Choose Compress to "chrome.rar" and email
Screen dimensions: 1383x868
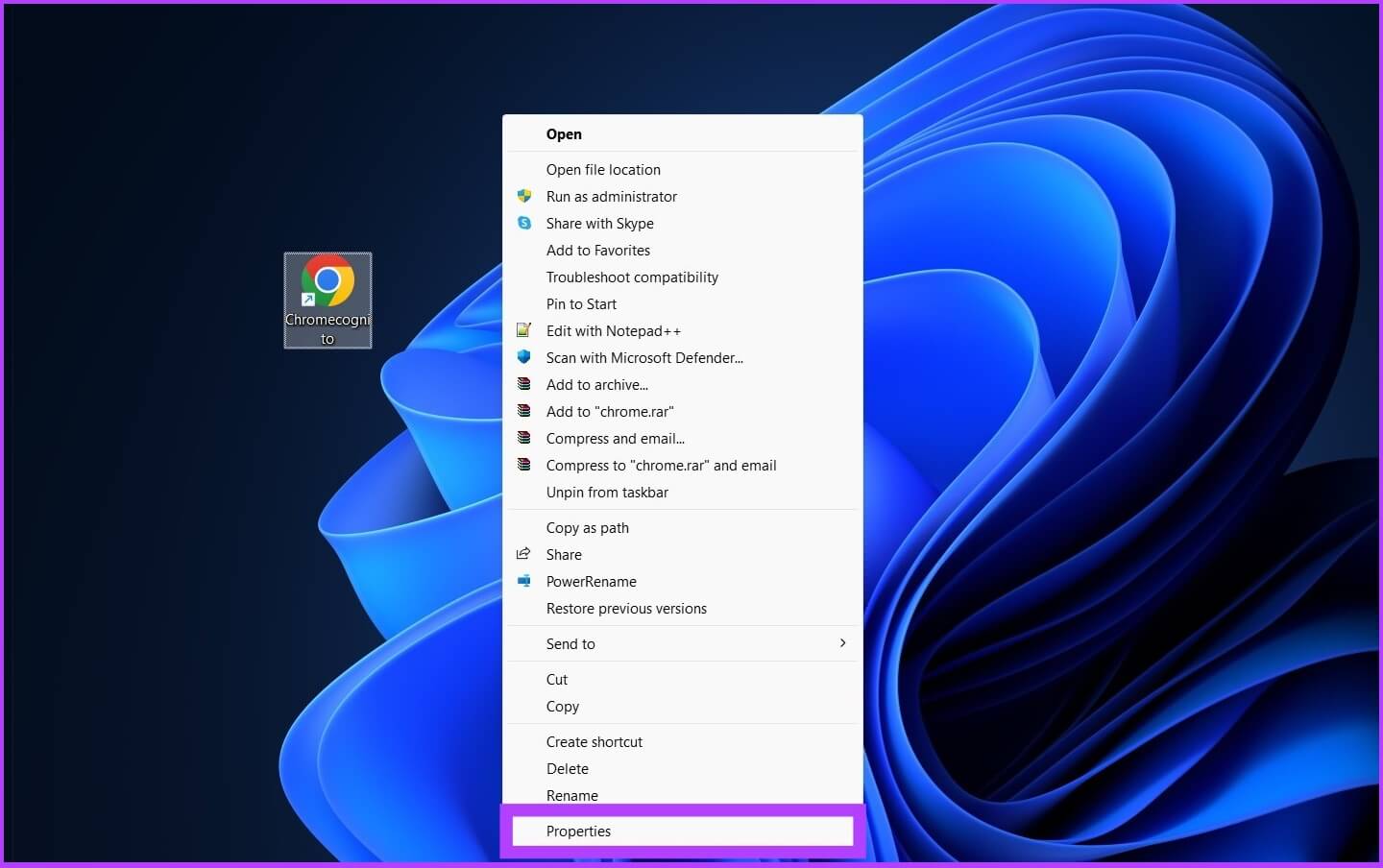(683, 466)
